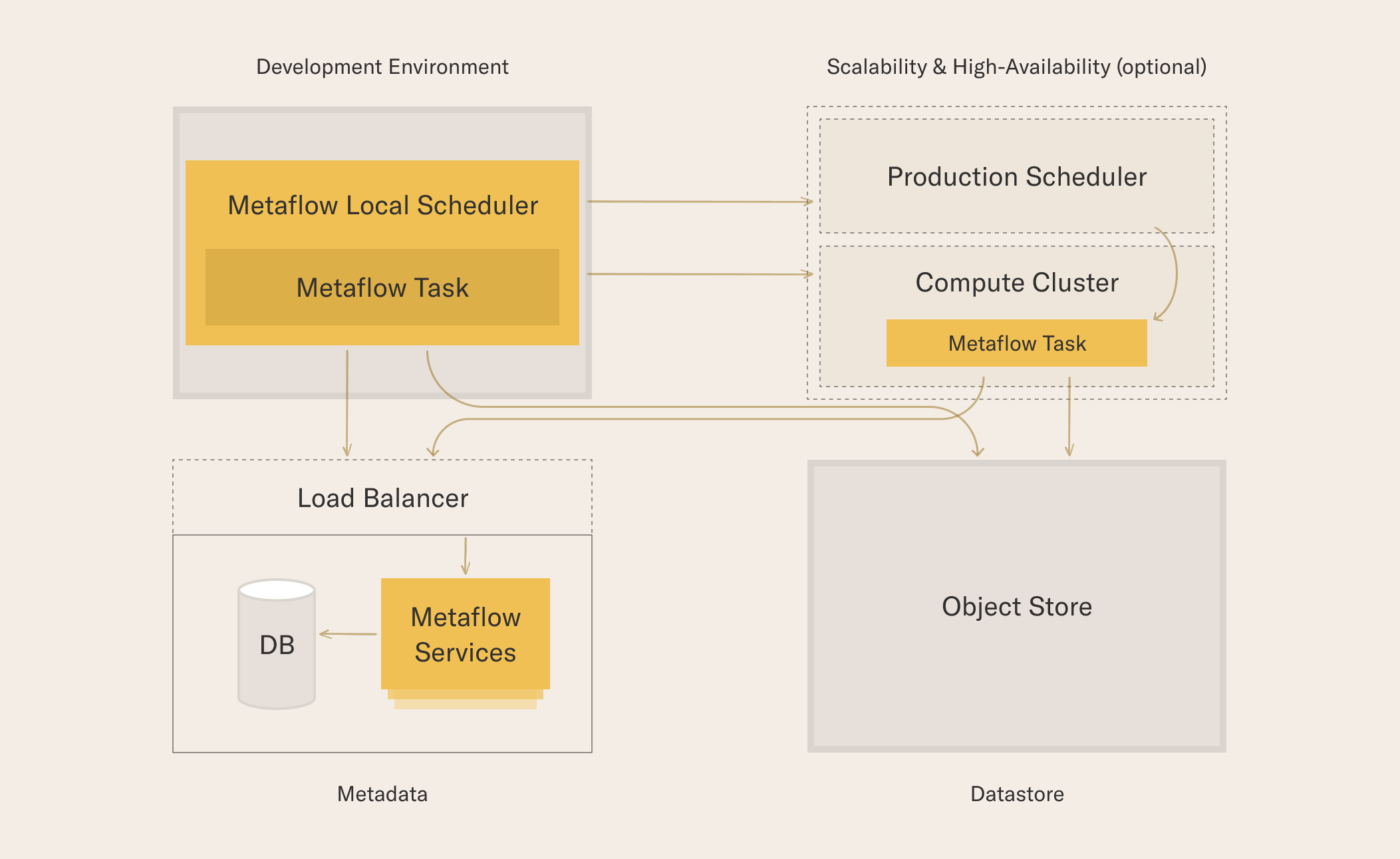Click the Object Store box
This screenshot has height=859, width=1400.
point(1017,606)
